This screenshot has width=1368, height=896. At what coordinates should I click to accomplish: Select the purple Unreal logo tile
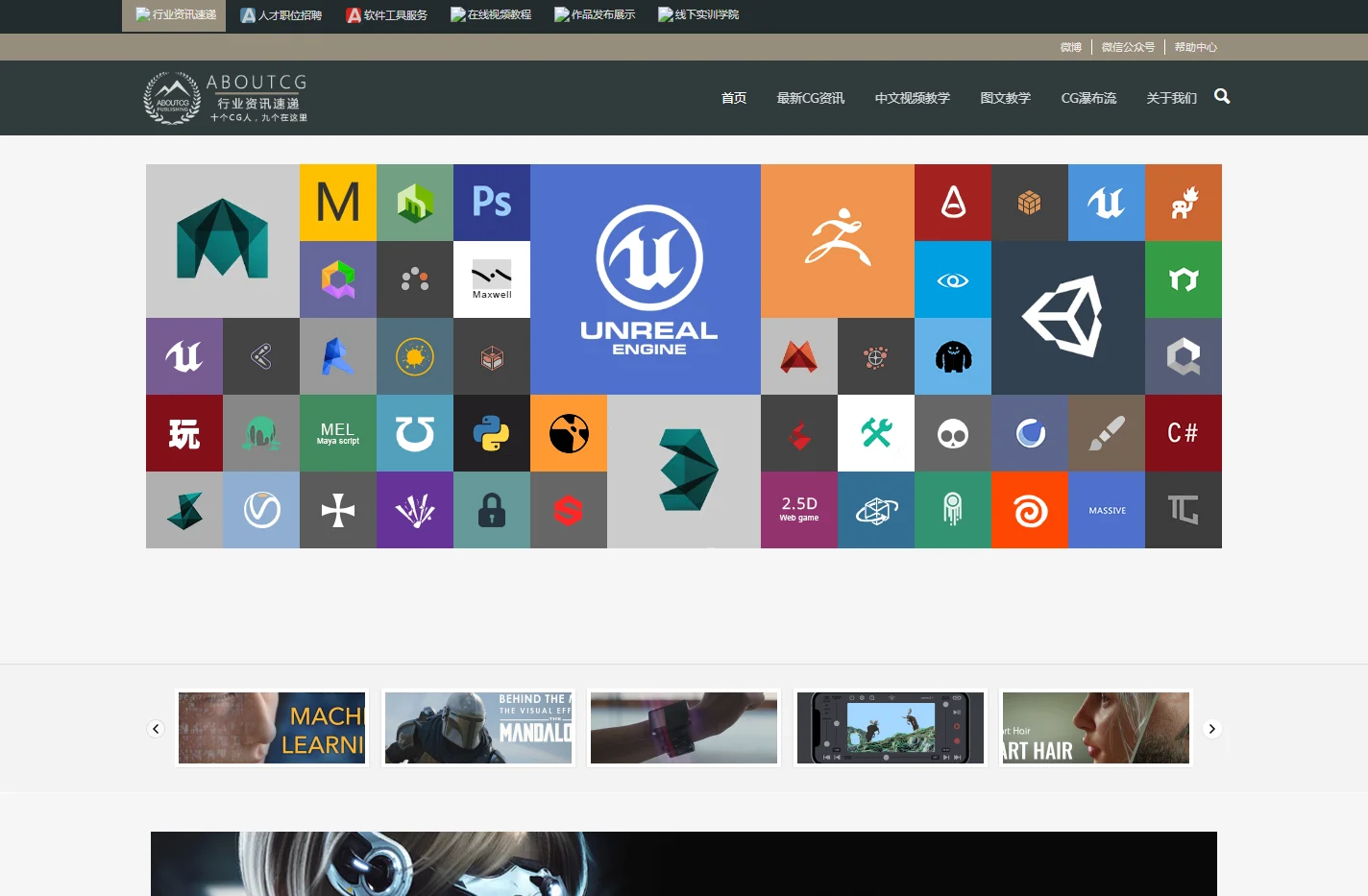pos(184,356)
